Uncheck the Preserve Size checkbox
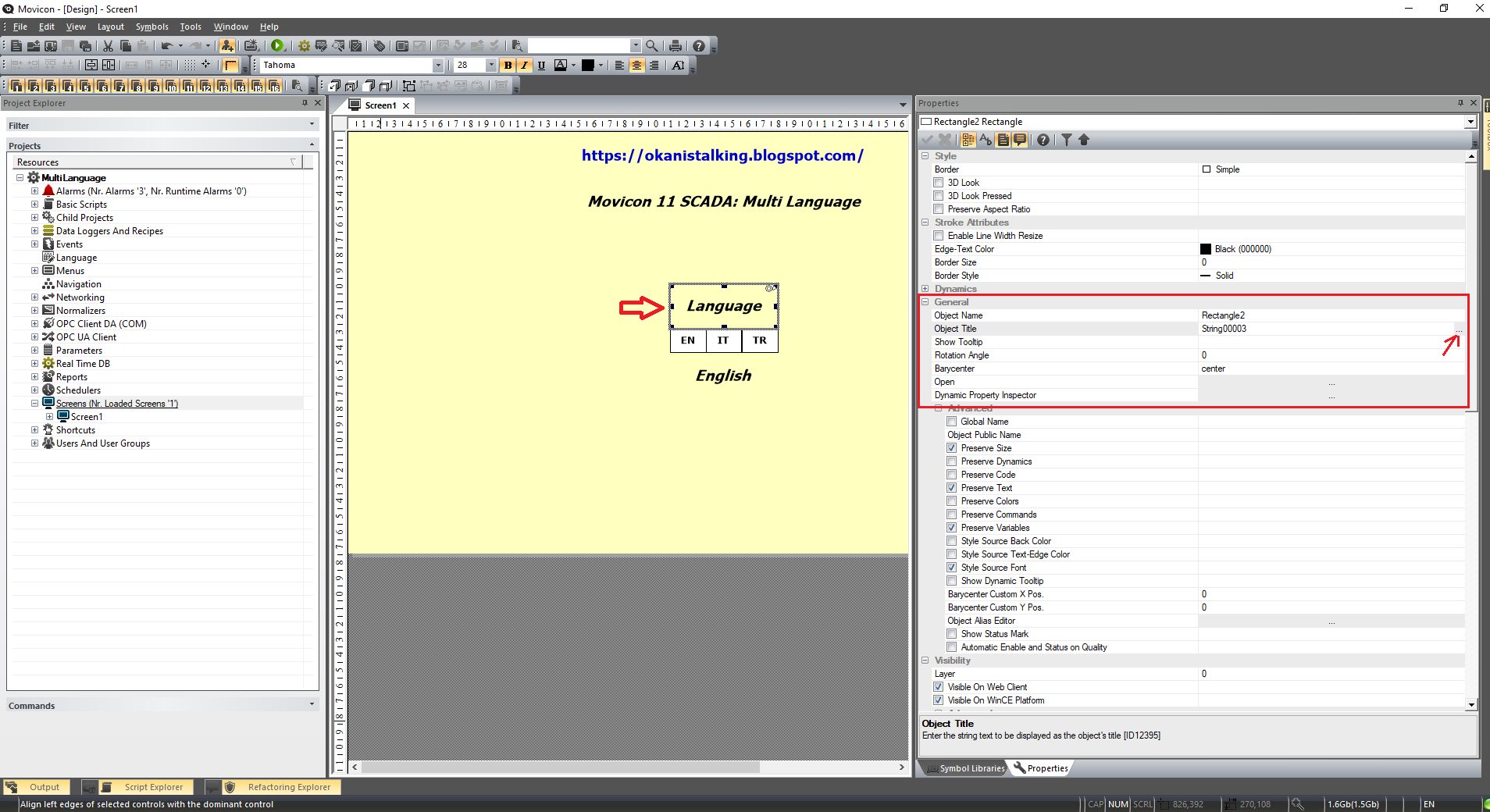Screen dimensions: 1490x812 pyautogui.click(x=952, y=448)
